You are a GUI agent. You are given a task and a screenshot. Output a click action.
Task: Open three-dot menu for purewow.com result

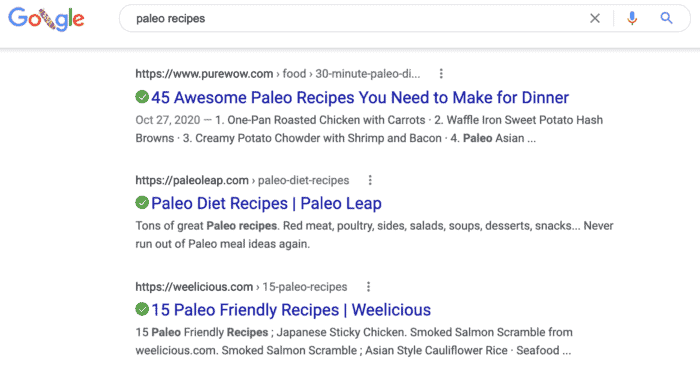(x=441, y=74)
